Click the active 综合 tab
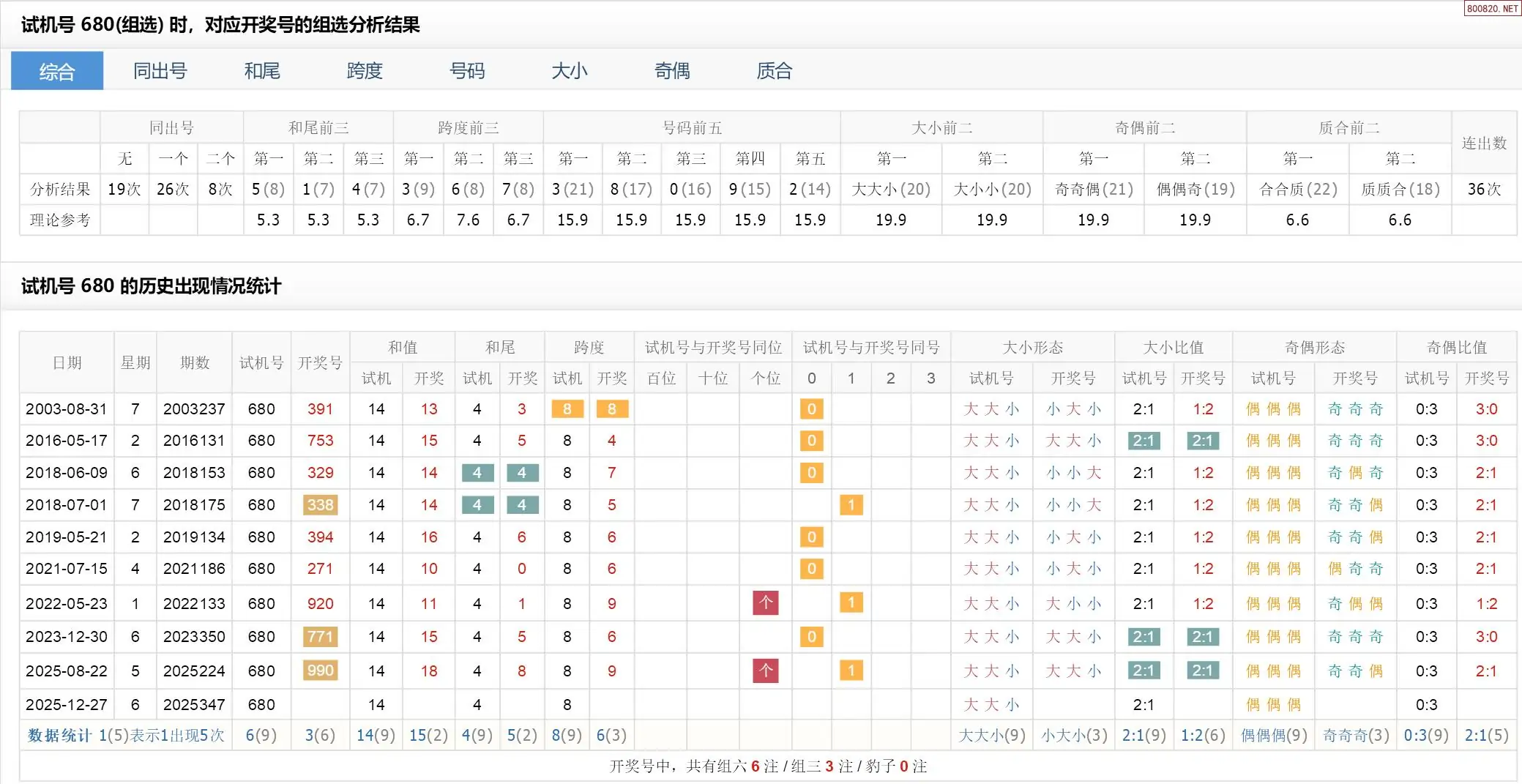Screen dimensions: 1522x784 pos(57,71)
